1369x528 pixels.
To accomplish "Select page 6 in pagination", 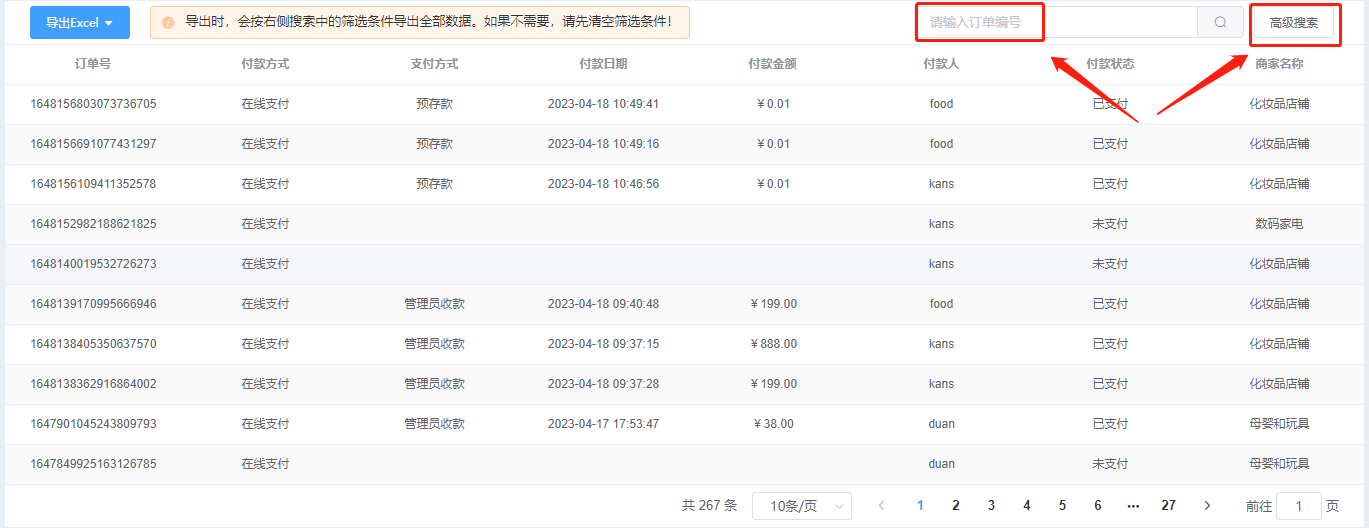I will click(1098, 506).
